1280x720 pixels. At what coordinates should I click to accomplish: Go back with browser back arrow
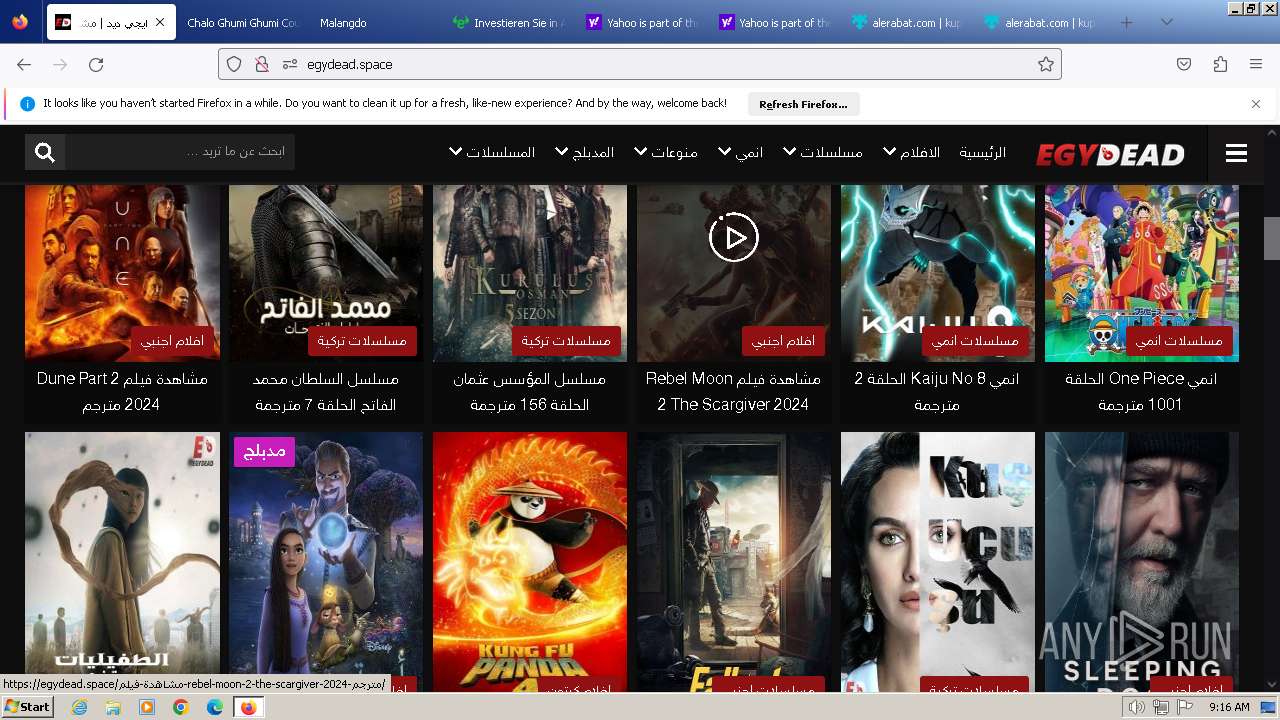pos(24,64)
